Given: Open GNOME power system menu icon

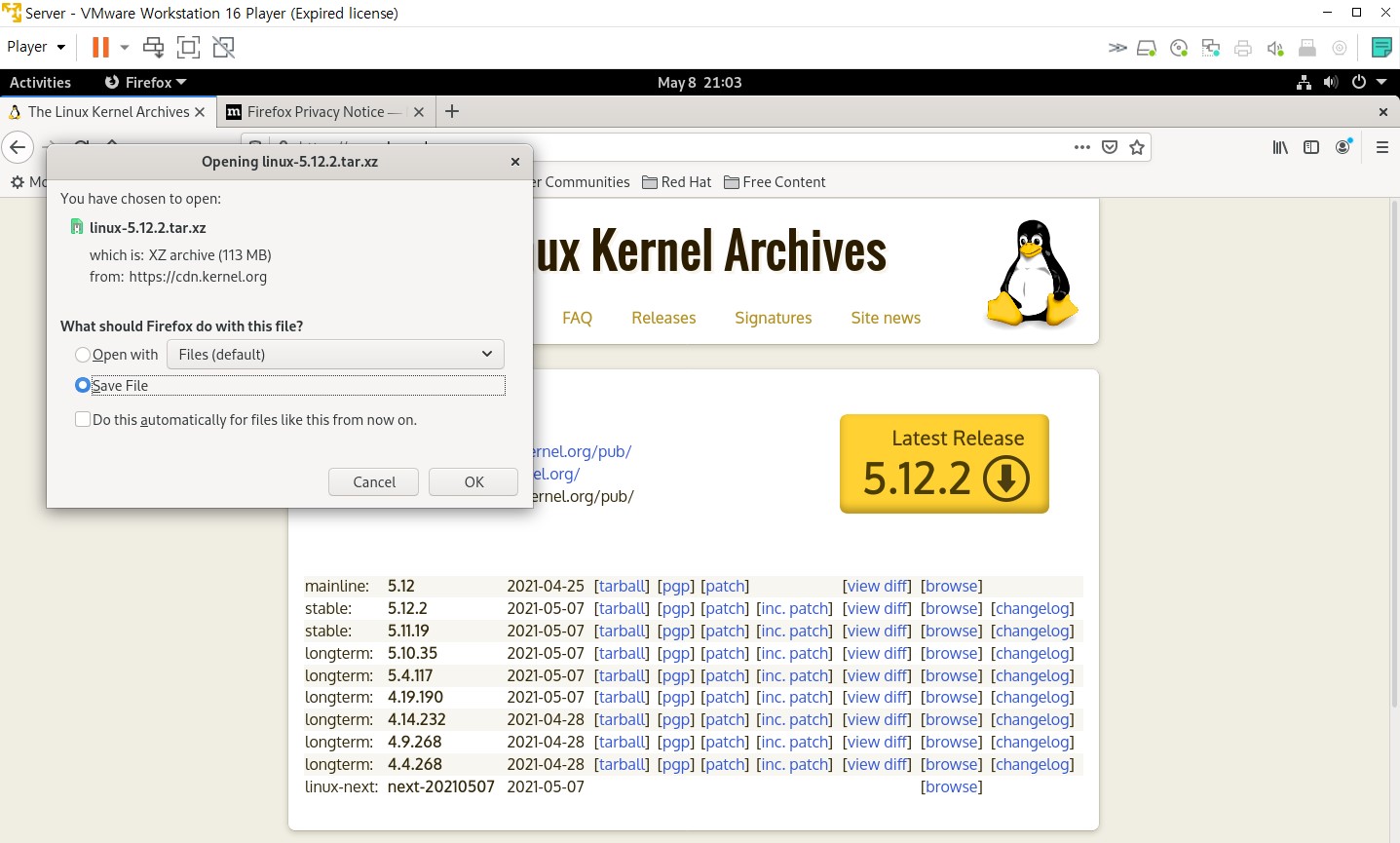Looking at the screenshot, I should click(1359, 83).
